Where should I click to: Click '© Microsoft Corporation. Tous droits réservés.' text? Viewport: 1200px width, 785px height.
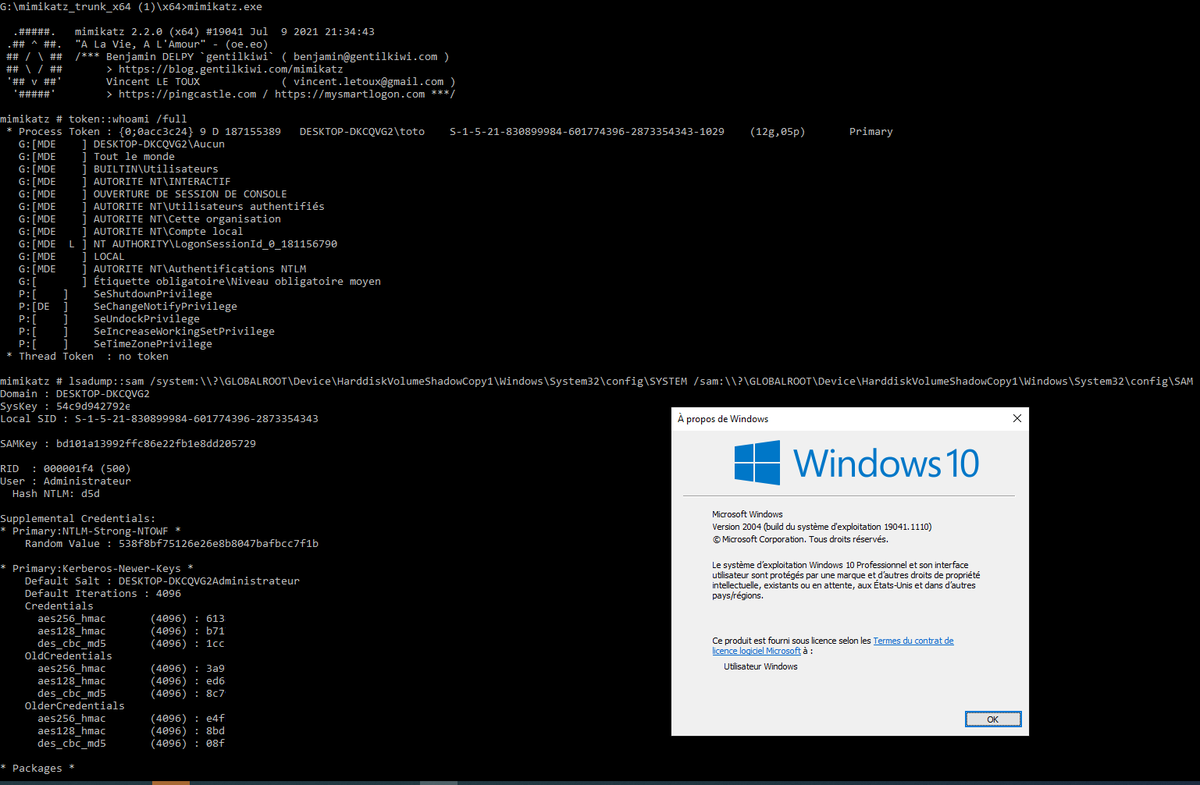click(x=800, y=539)
